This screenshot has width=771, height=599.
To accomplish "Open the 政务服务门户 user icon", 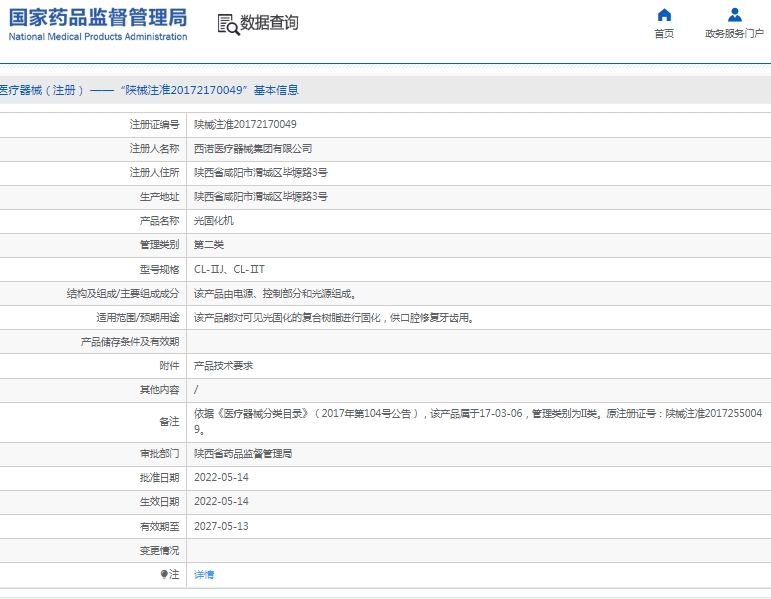I will coord(735,15).
